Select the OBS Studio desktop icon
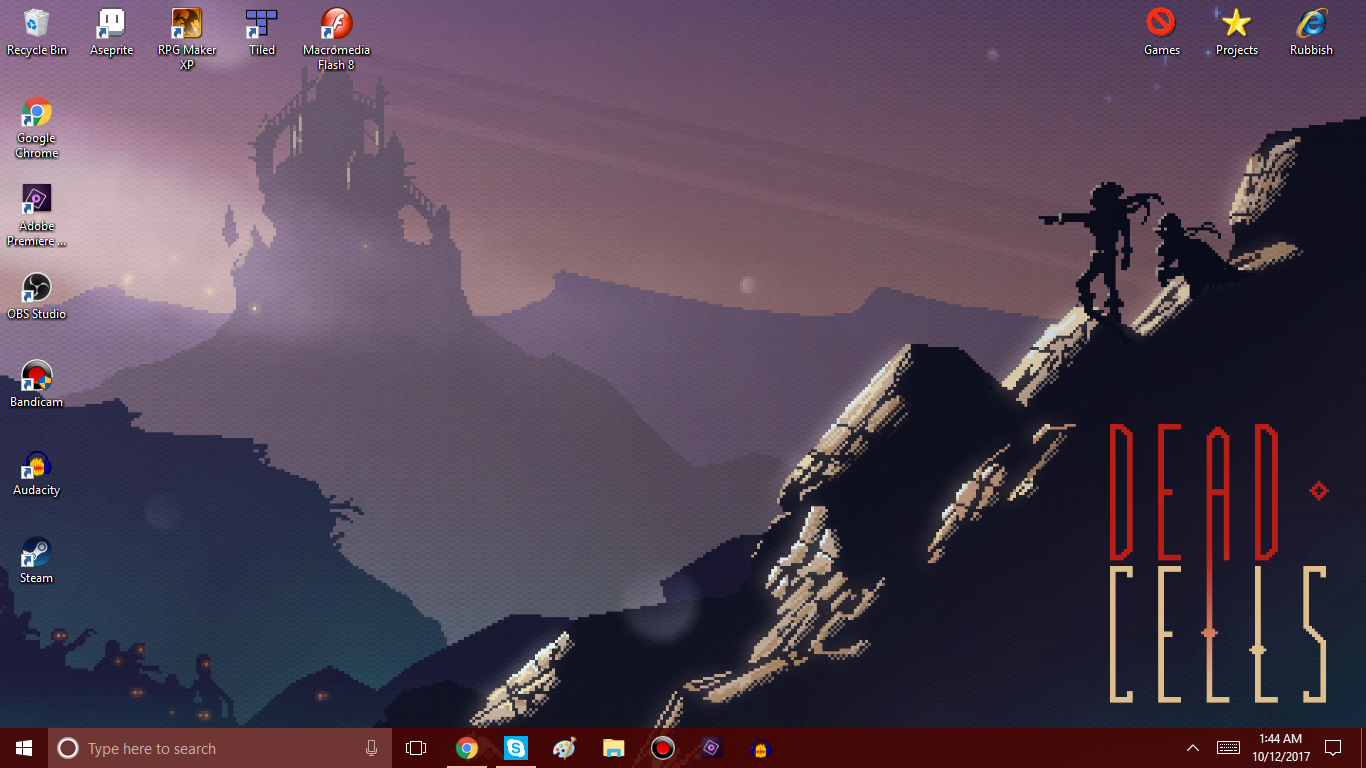This screenshot has height=768, width=1366. (37, 288)
